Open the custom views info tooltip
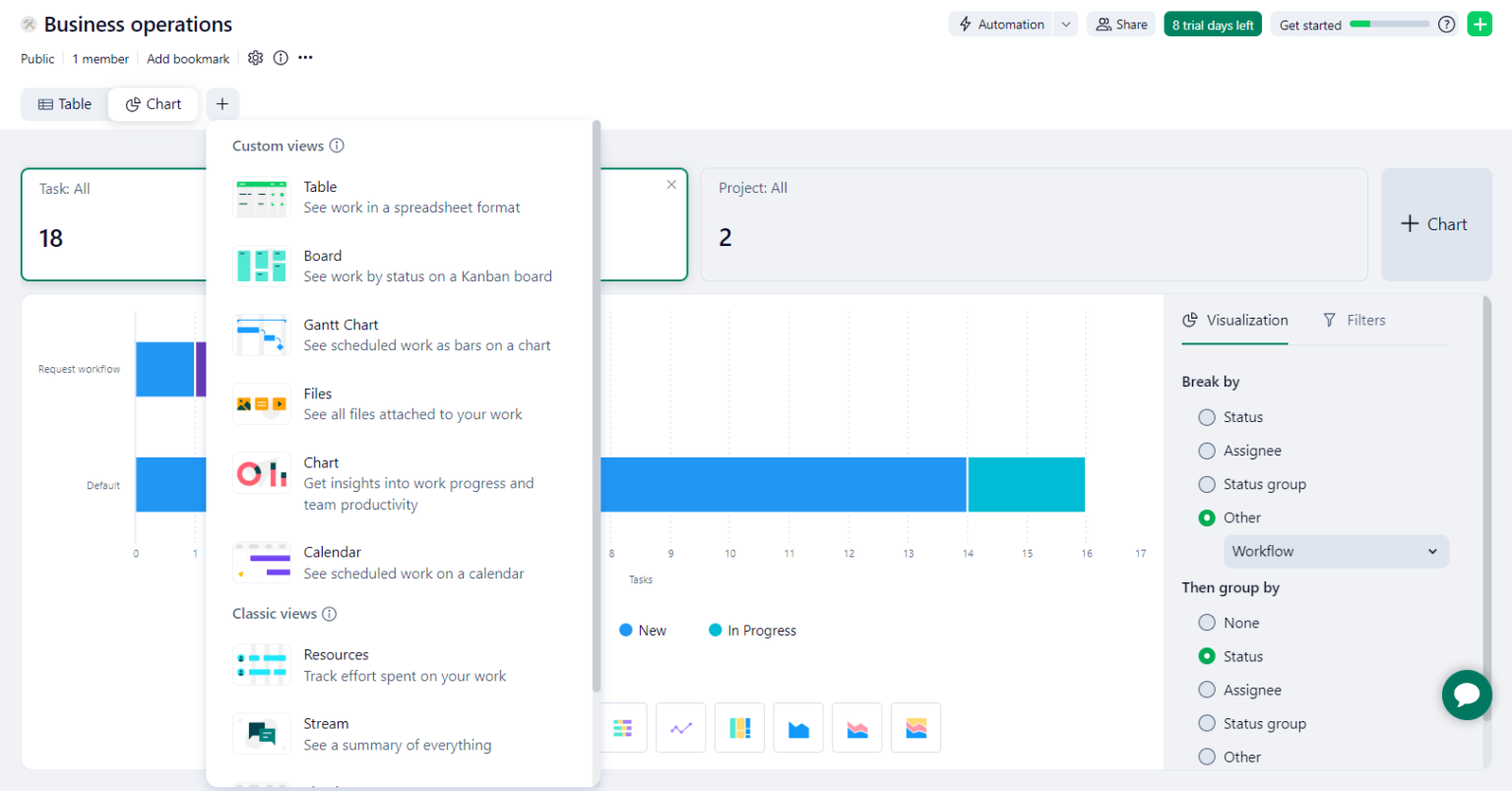Screen dimensions: 1512x791 (x=337, y=146)
